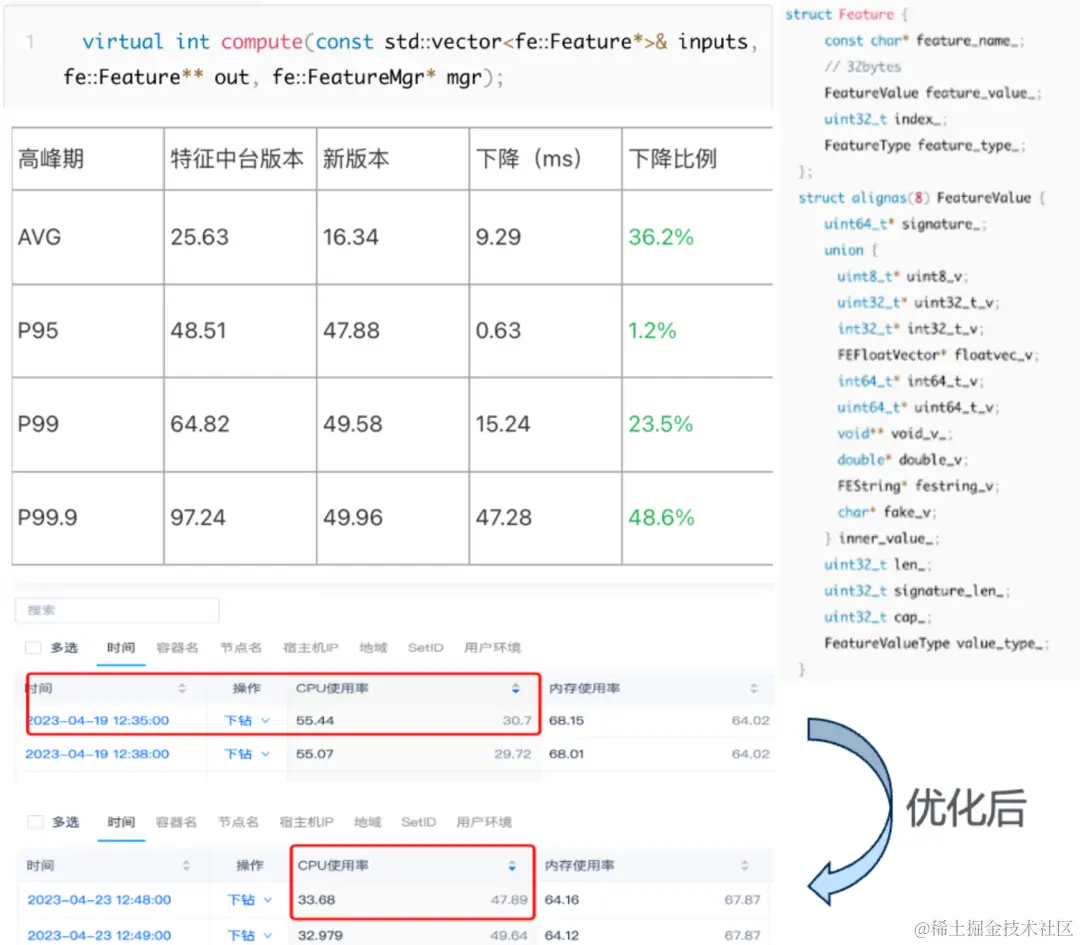This screenshot has width=1080, height=945.
Task: Select 用户环境 tab in upper panel
Action: (492, 647)
